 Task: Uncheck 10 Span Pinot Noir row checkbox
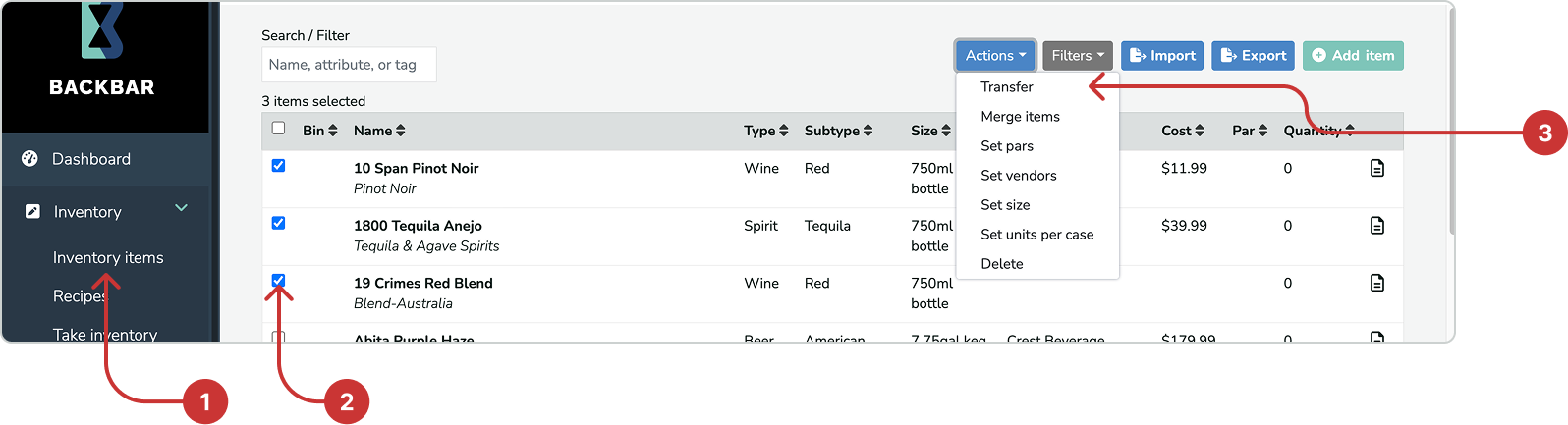278,165
